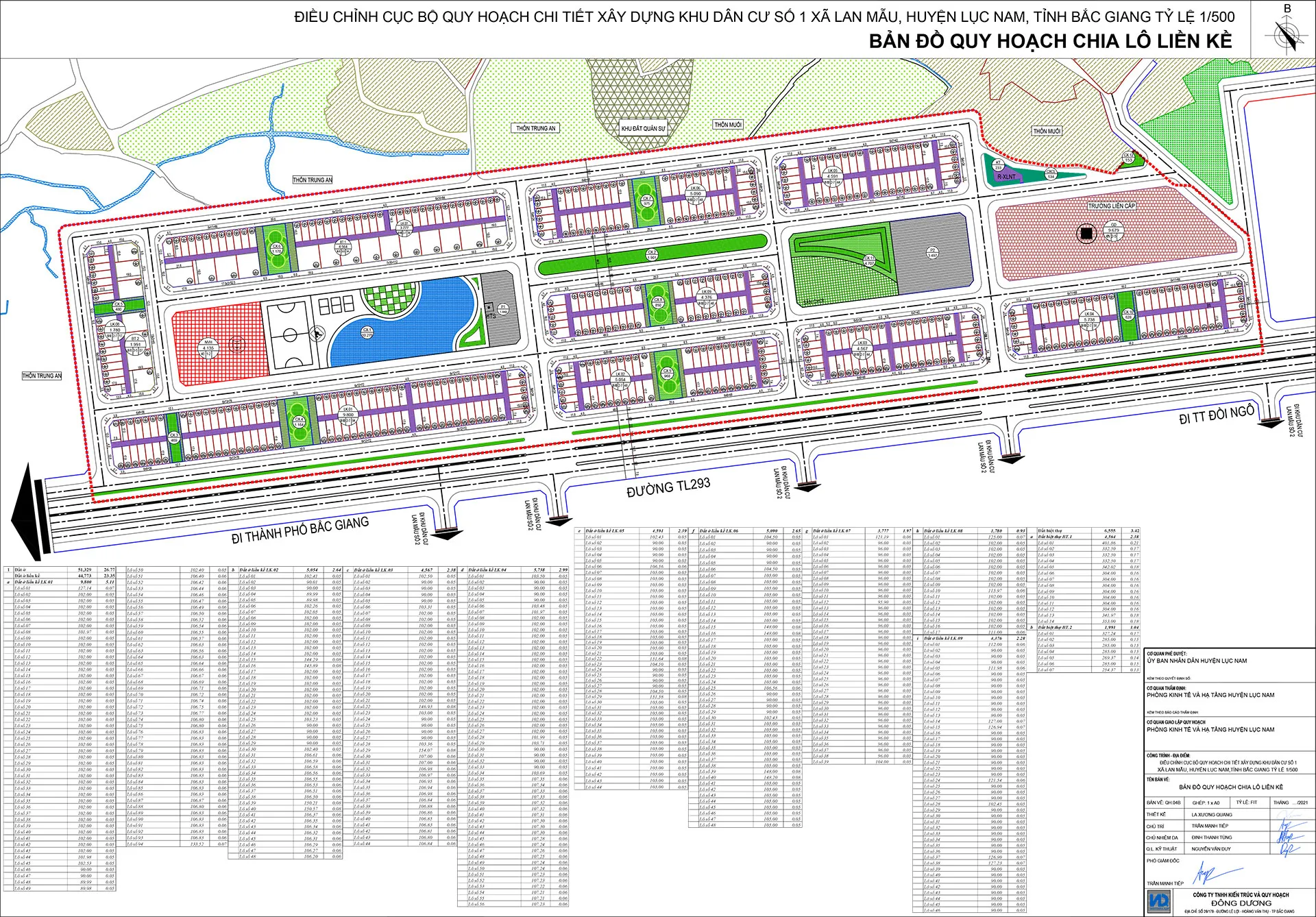The width and height of the screenshot is (1316, 917).
Task: Click the THÔN MƯỜI label near the top right
Action: pos(1047,131)
